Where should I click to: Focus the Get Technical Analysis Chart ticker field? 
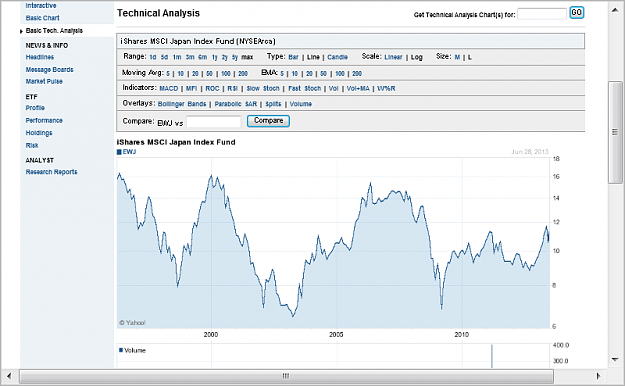coord(542,14)
